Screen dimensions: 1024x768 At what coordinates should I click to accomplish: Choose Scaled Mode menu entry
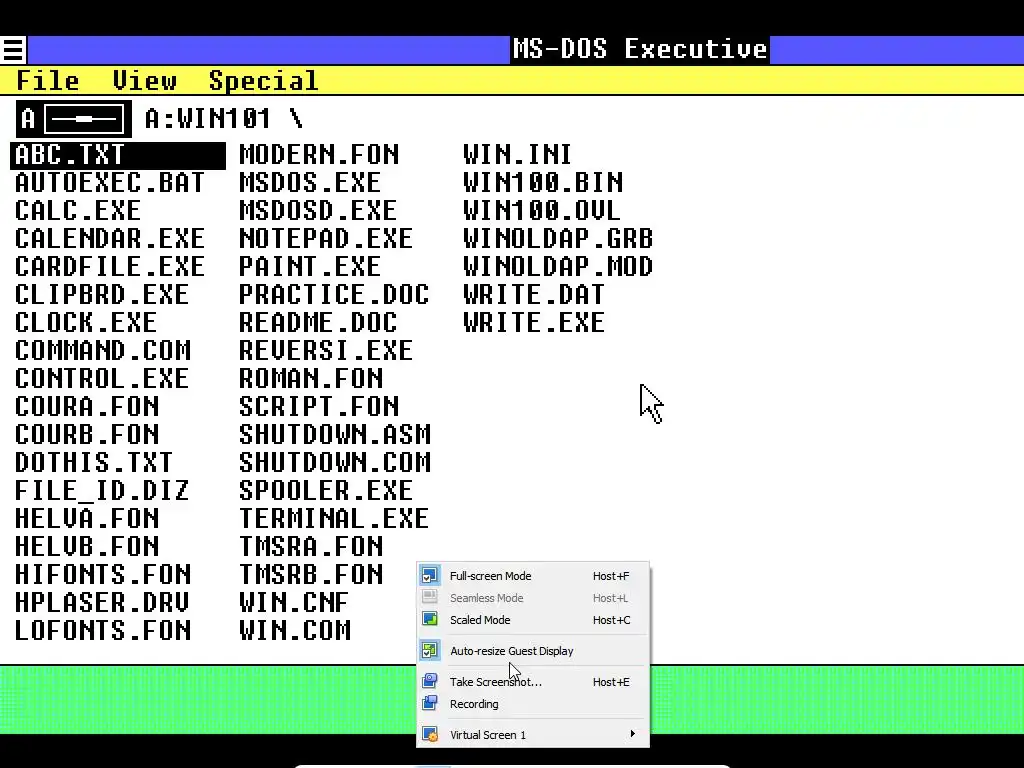(533, 620)
